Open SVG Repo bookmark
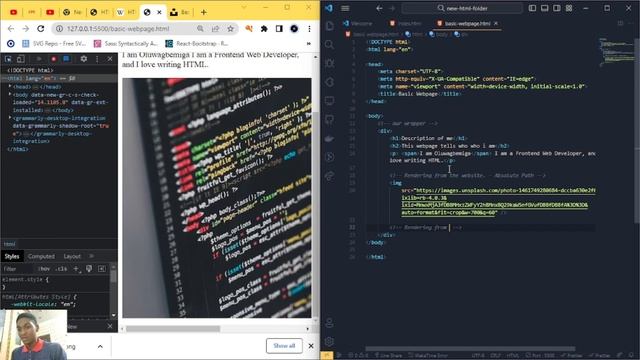The image size is (640, 360). click(54, 43)
